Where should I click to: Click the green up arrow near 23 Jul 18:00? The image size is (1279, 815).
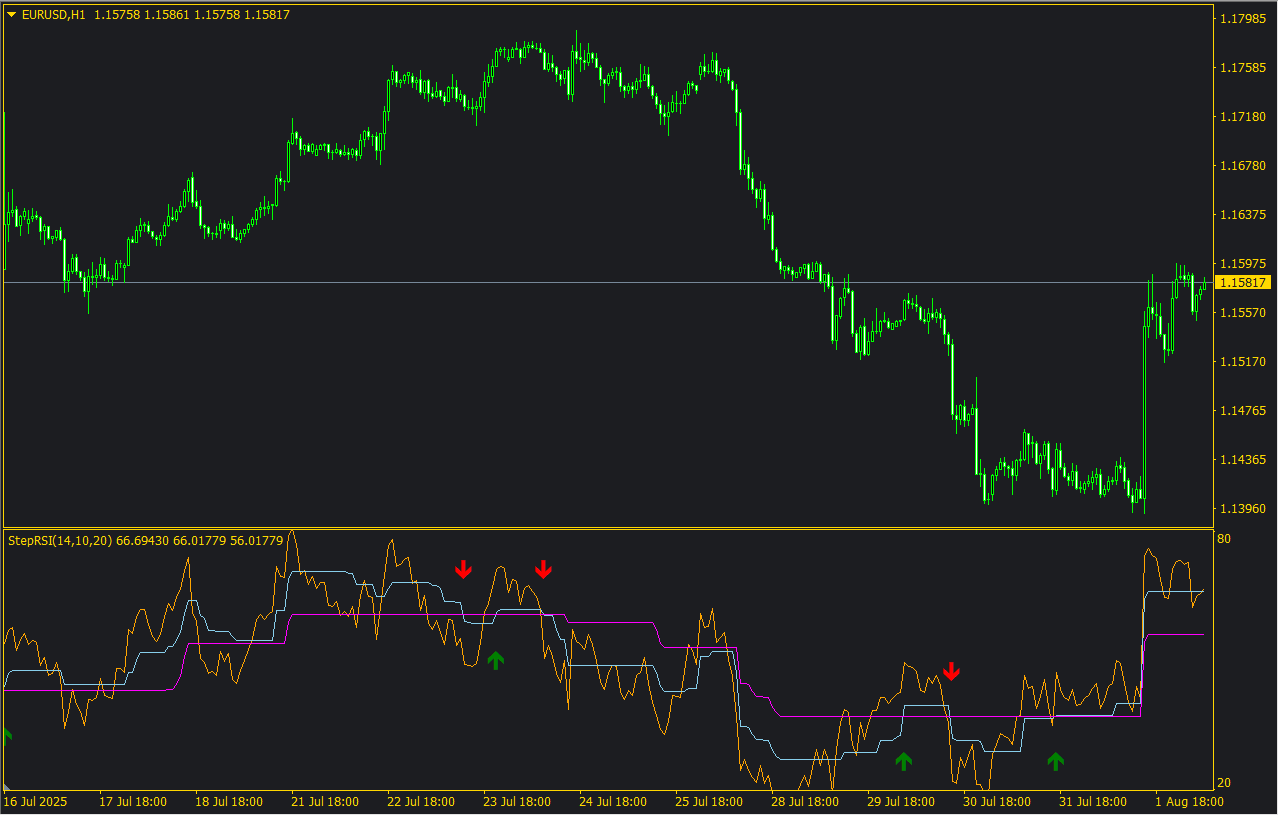pos(495,660)
